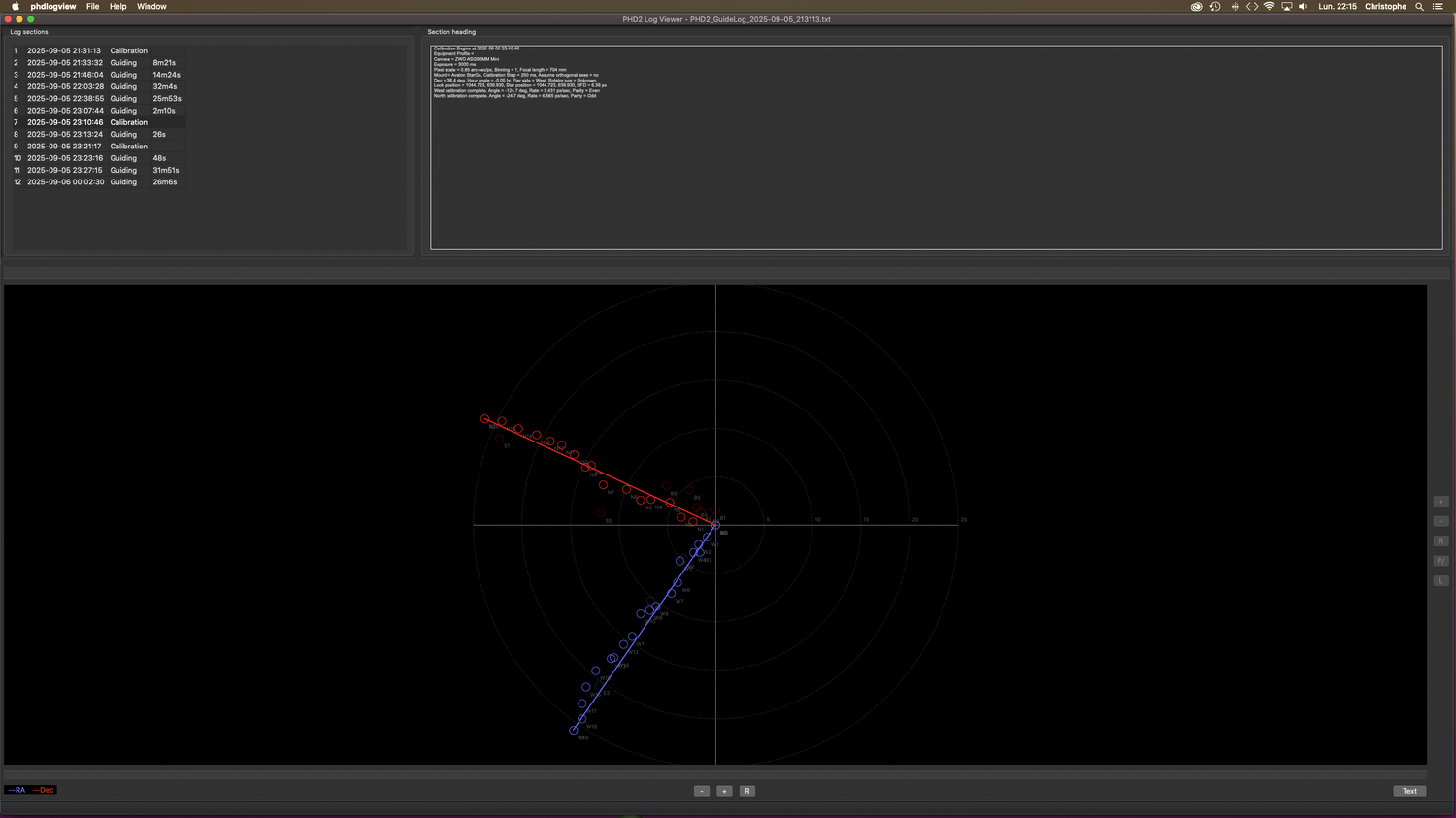Click the right-side R reset button
Image resolution: width=1456 pixels, height=818 pixels.
[x=1440, y=540]
